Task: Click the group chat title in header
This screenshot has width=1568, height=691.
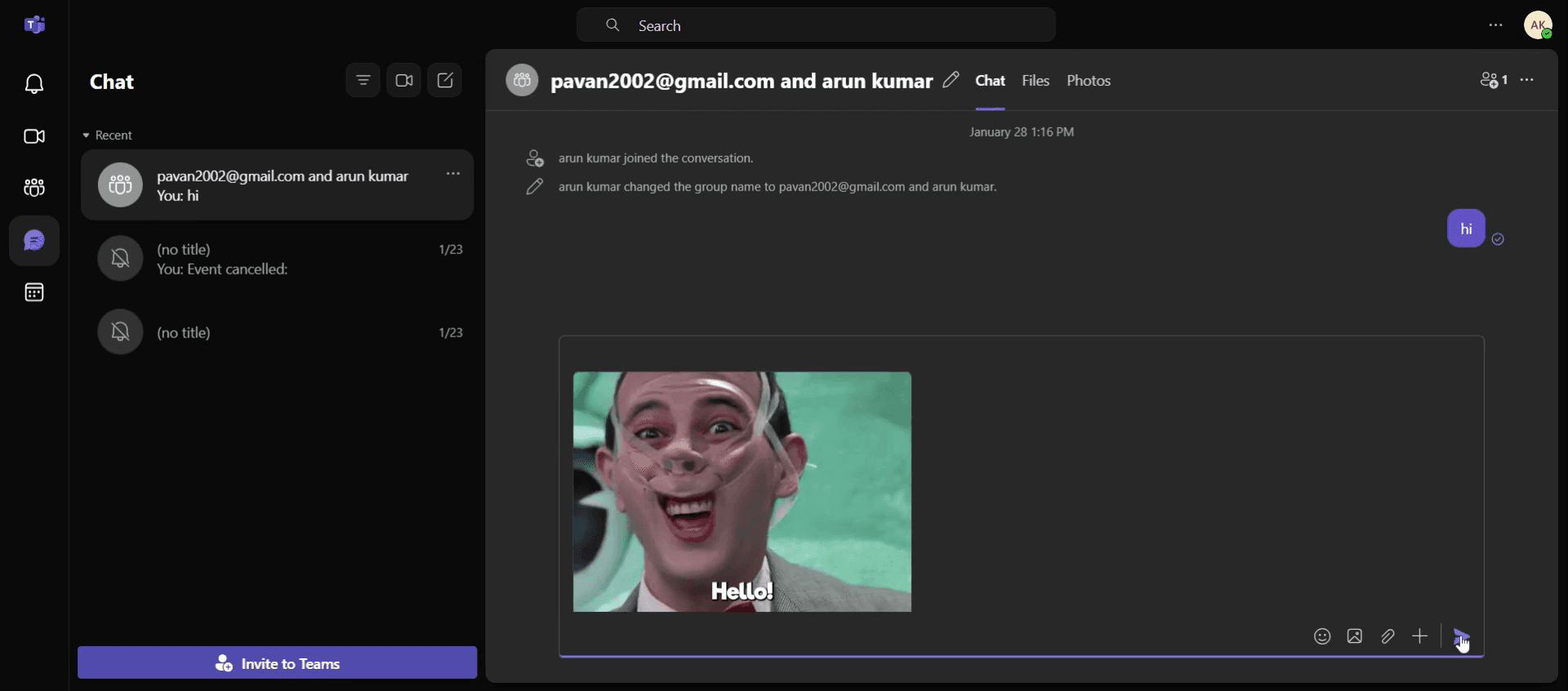Action: (x=742, y=81)
